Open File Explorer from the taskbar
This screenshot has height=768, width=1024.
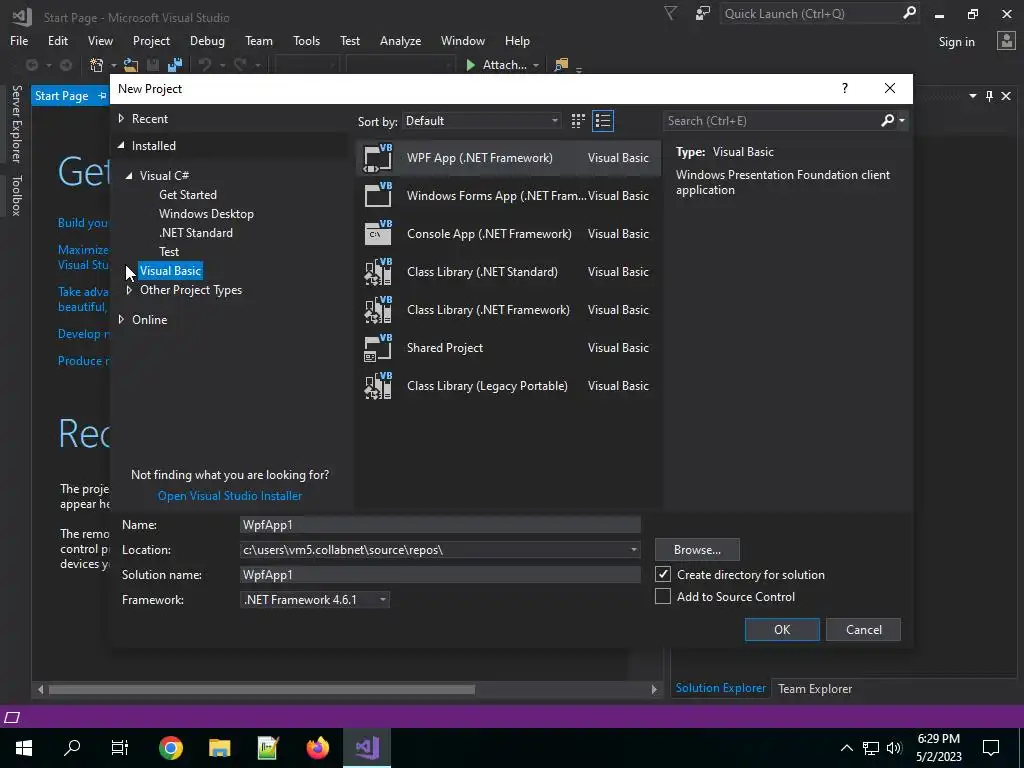[x=219, y=748]
